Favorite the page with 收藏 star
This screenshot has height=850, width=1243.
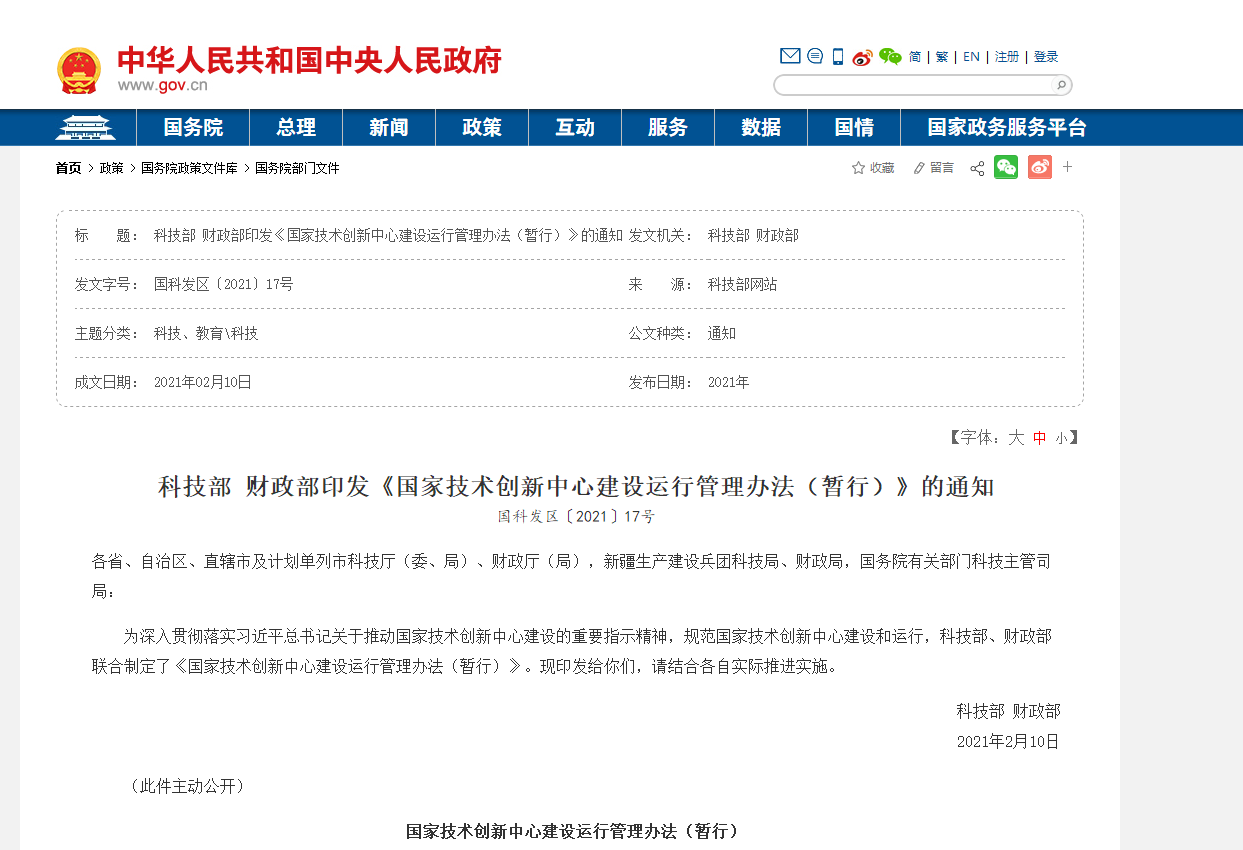(873, 168)
